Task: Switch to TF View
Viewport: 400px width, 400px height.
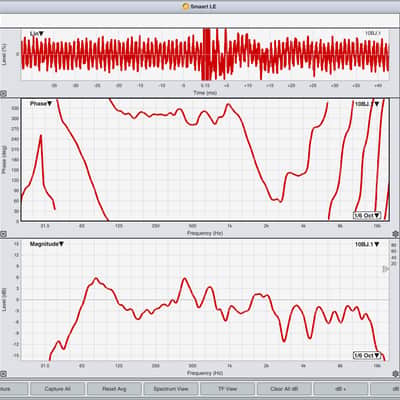Action: click(x=227, y=389)
